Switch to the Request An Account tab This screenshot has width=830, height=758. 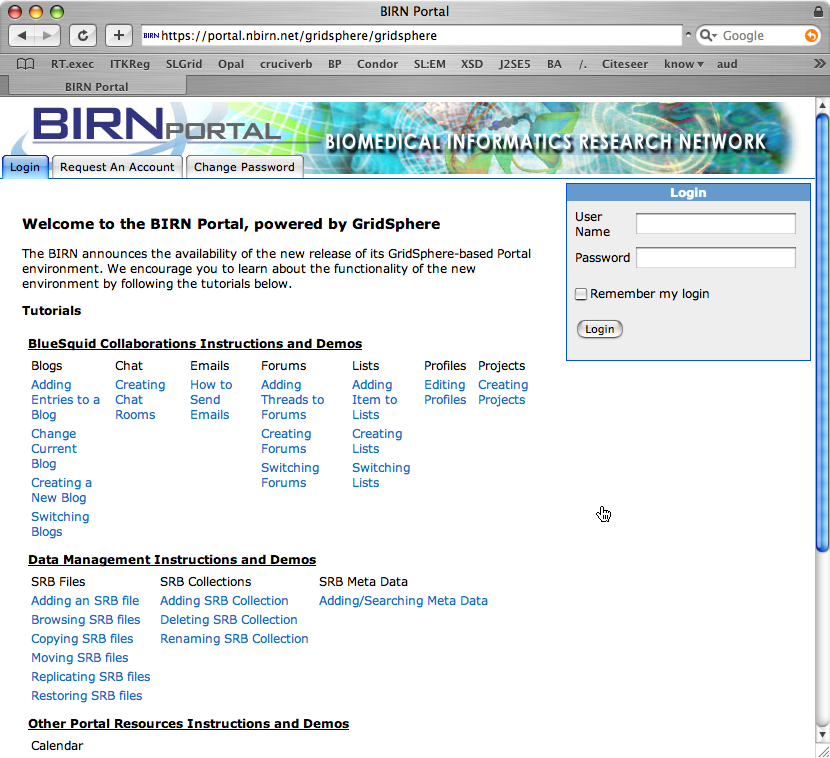[x=117, y=167]
